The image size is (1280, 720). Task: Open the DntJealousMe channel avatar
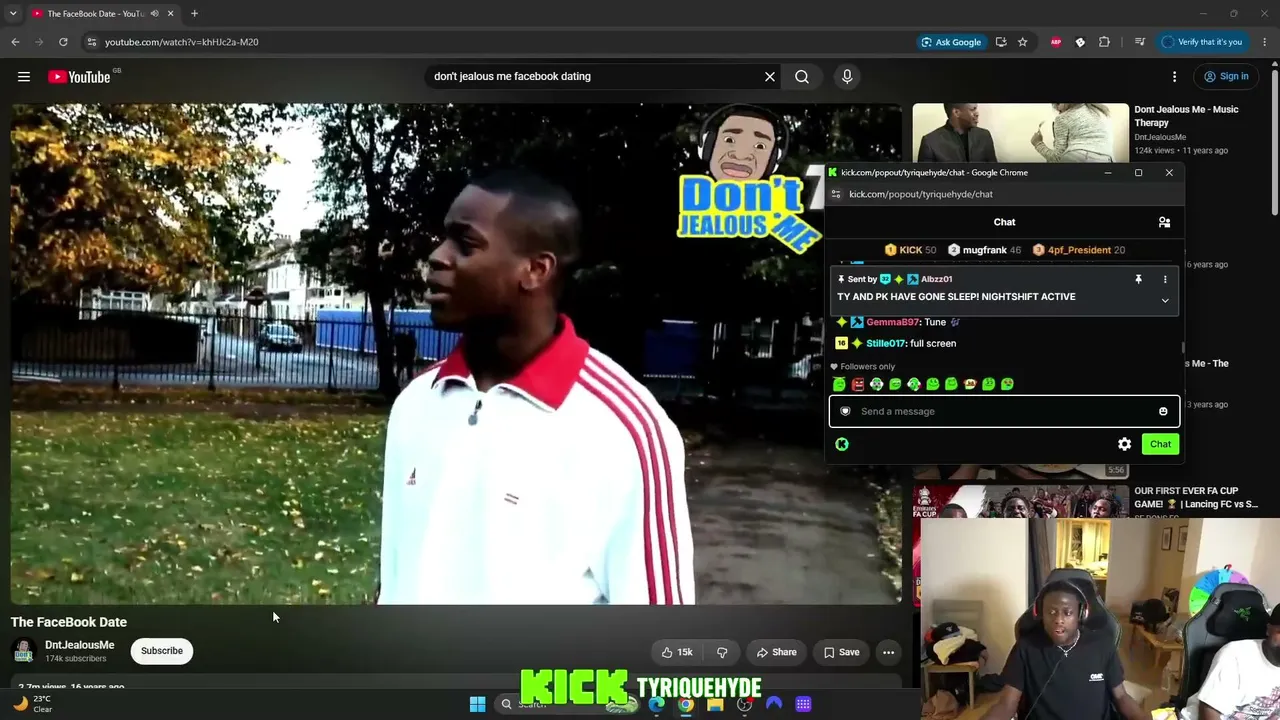pyautogui.click(x=23, y=652)
